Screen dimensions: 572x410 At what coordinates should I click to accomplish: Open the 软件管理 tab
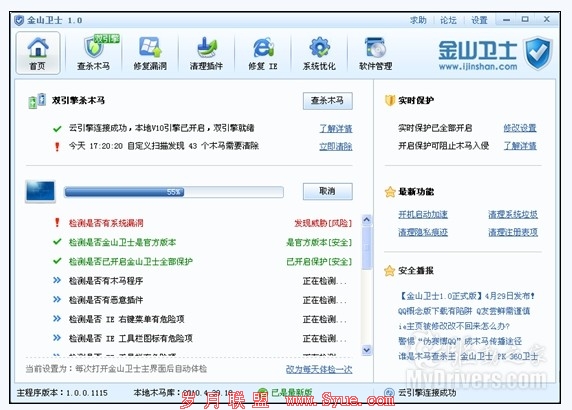point(375,53)
